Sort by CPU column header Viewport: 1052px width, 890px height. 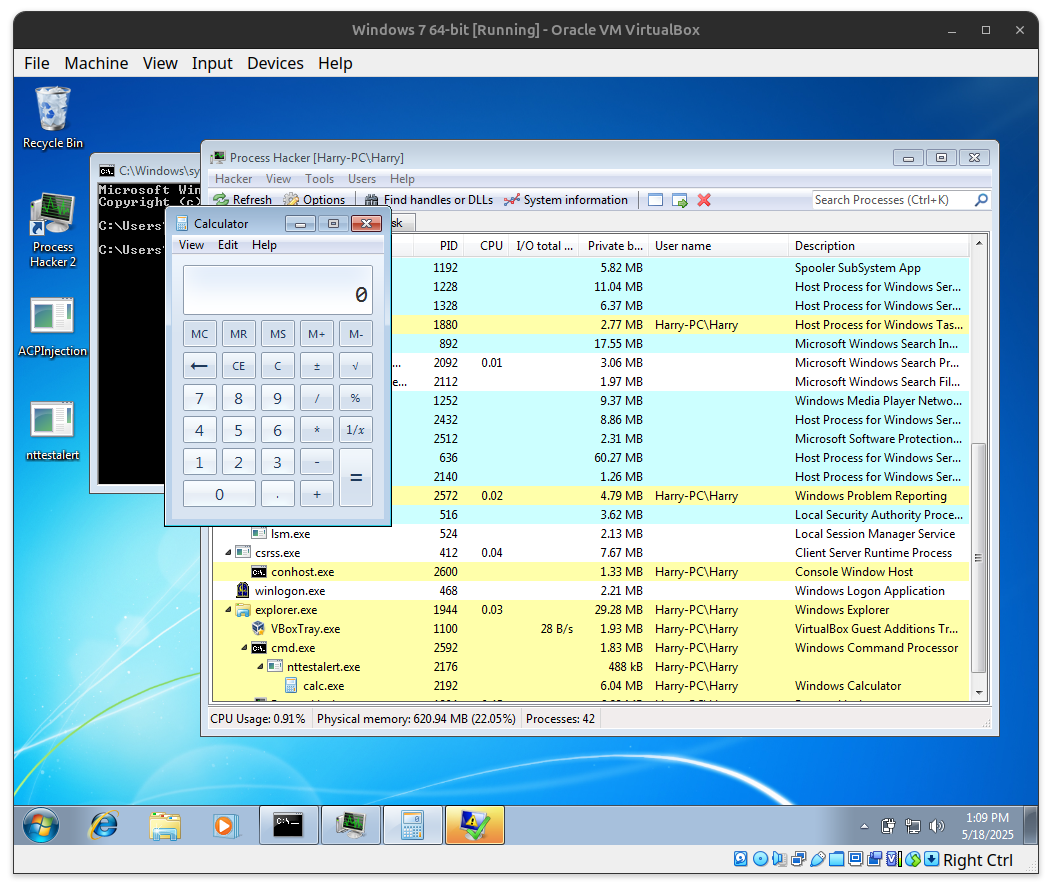486,246
